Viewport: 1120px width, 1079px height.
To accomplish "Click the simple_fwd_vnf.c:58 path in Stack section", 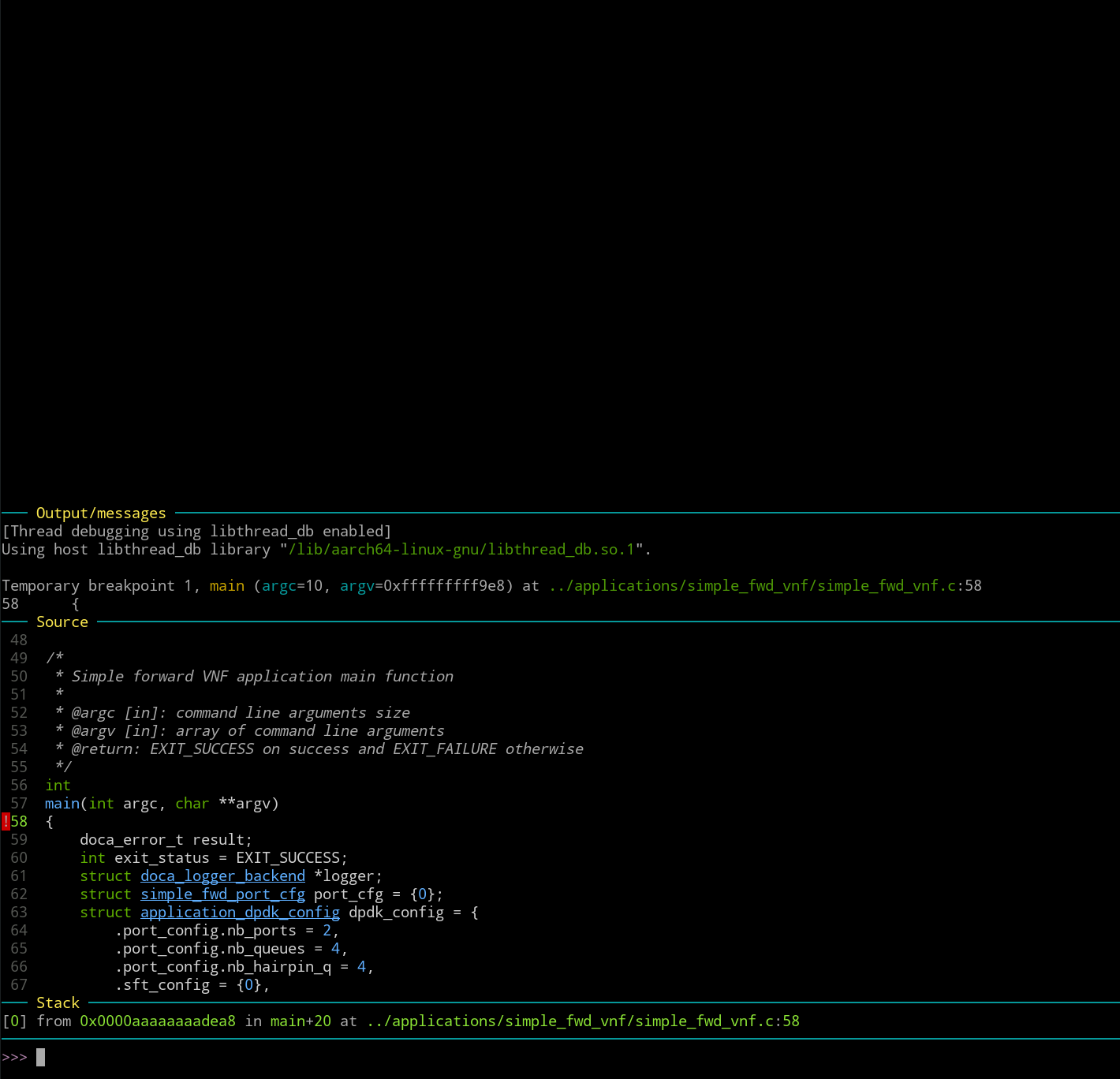I will [583, 1021].
